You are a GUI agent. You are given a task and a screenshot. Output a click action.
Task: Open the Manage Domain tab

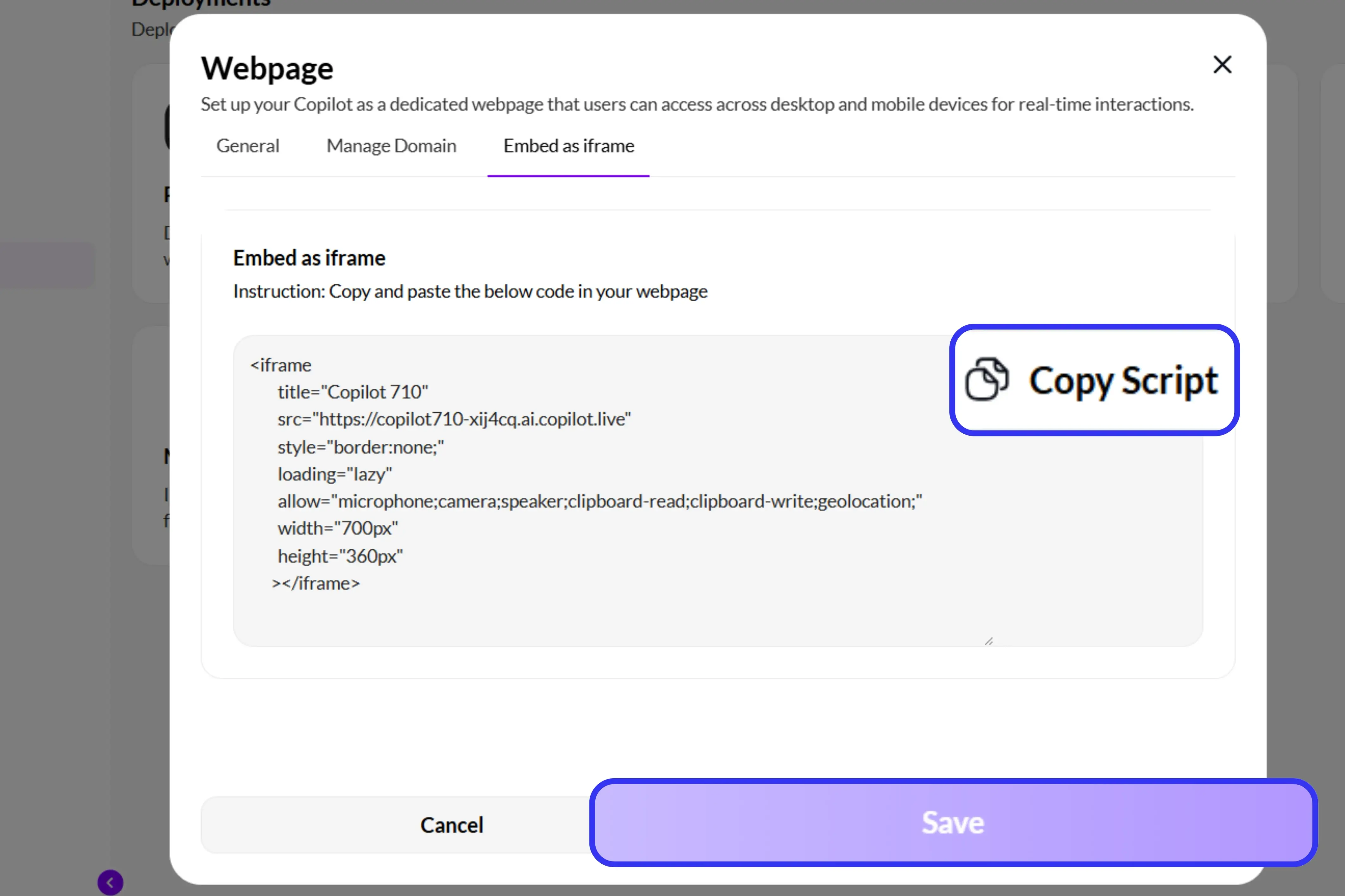pyautogui.click(x=391, y=146)
